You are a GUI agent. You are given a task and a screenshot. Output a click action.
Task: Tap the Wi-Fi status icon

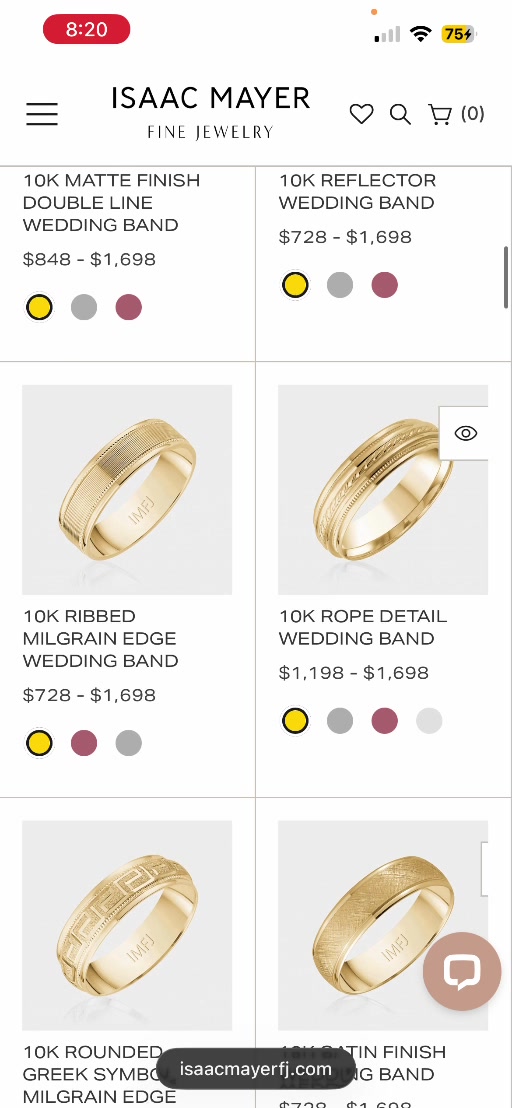[421, 33]
